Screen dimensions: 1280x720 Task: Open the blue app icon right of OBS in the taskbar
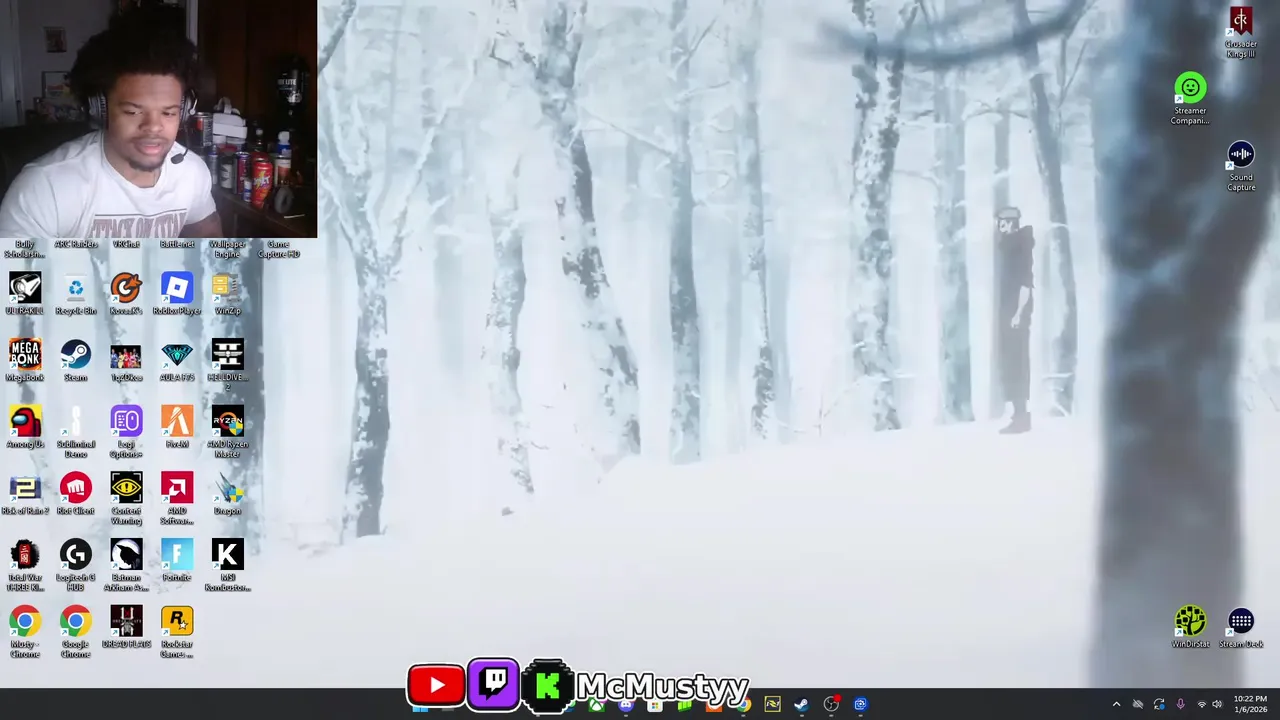[860, 704]
